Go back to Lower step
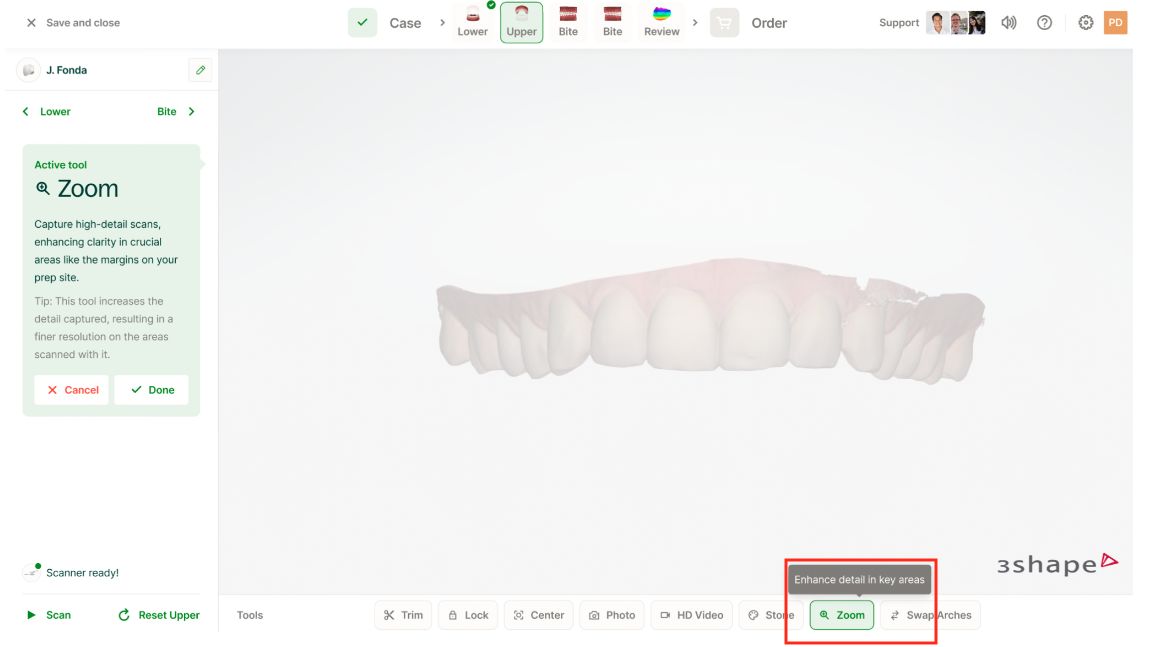 pyautogui.click(x=47, y=112)
